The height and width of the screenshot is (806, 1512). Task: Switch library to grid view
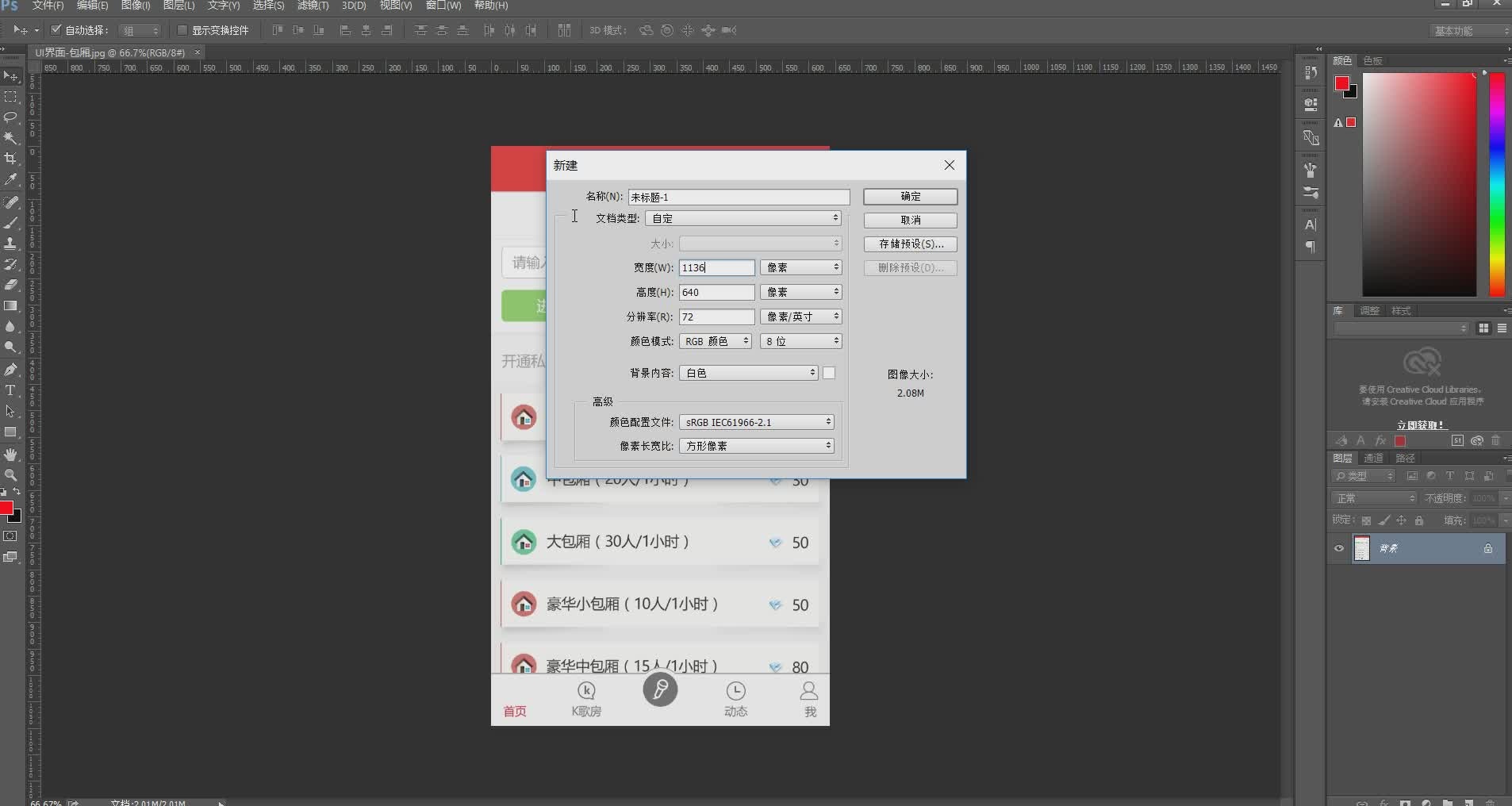point(1483,328)
